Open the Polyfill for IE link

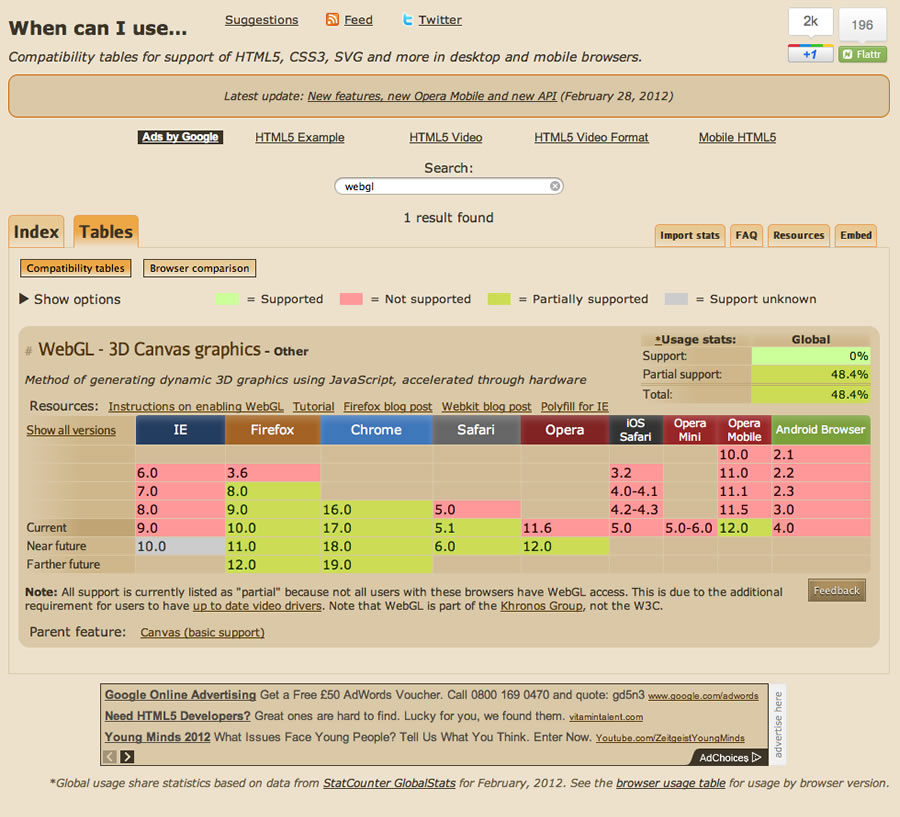pos(575,407)
